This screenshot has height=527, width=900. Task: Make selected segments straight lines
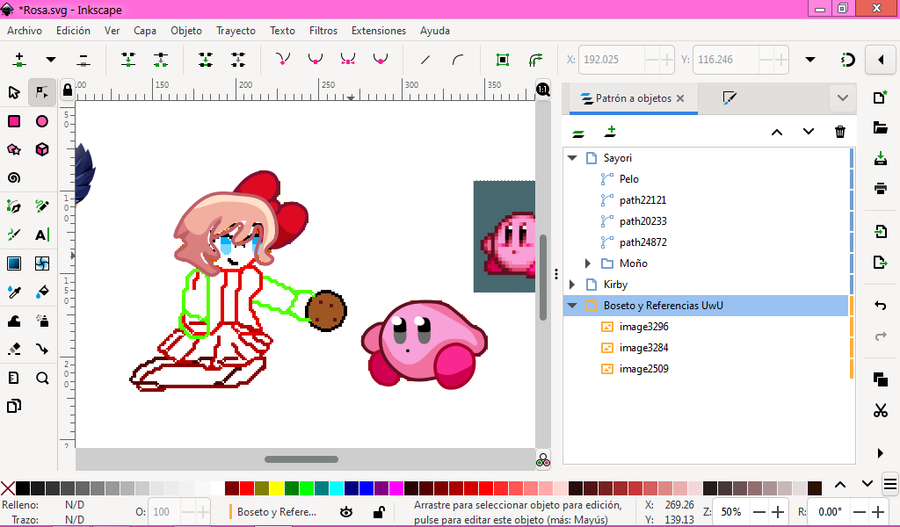click(x=425, y=59)
